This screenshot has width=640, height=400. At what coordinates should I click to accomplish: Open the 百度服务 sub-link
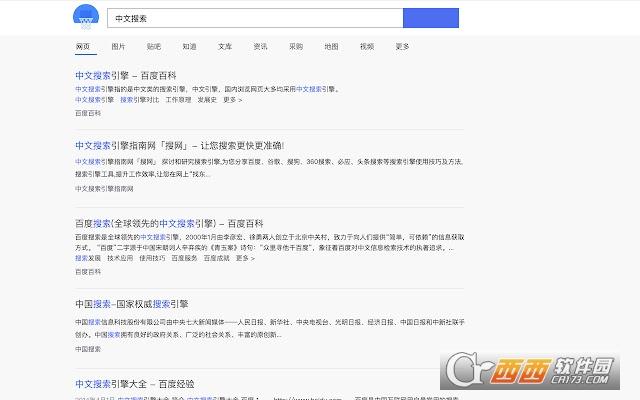[184, 258]
